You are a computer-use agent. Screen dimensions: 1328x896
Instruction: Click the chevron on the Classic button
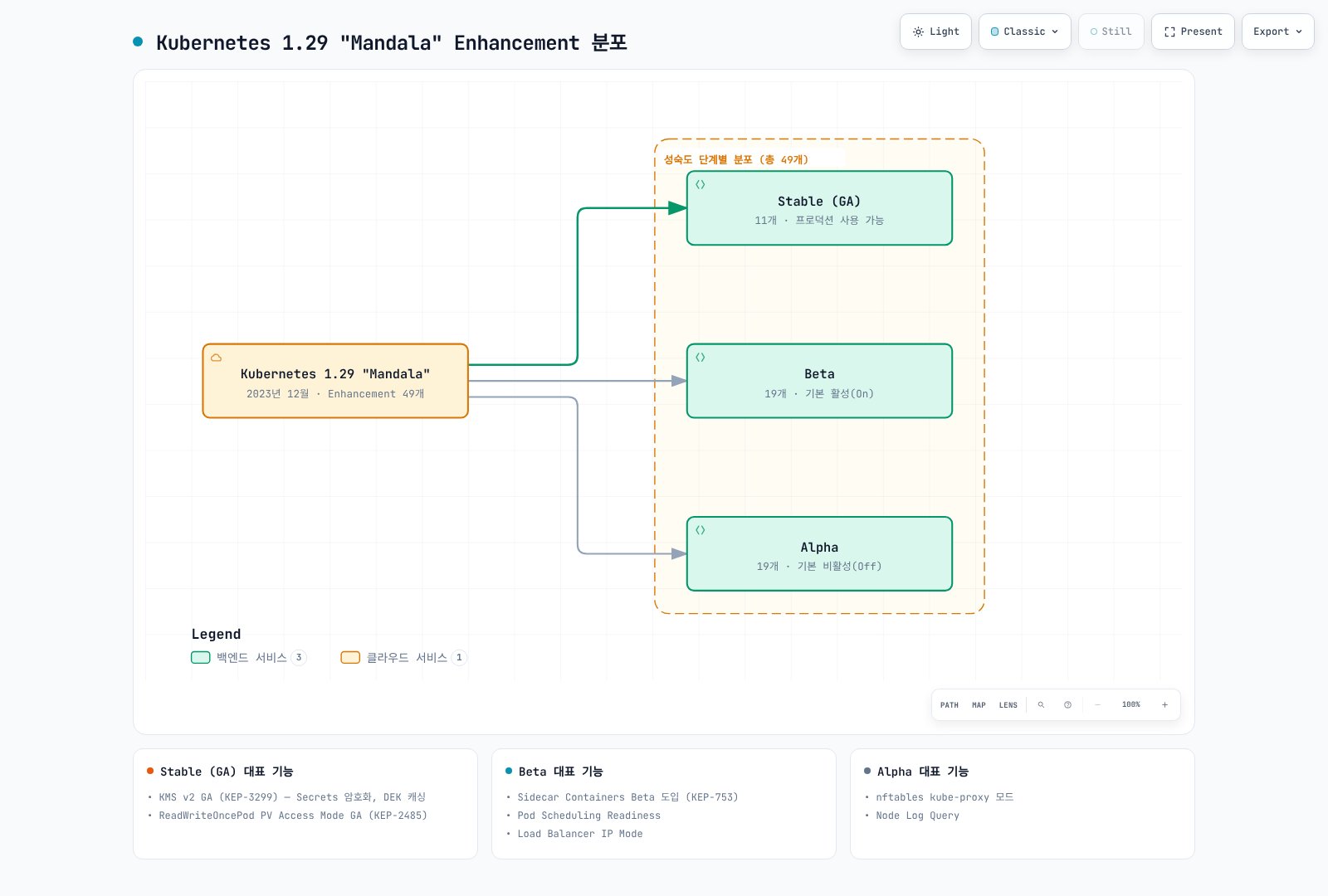[1055, 32]
